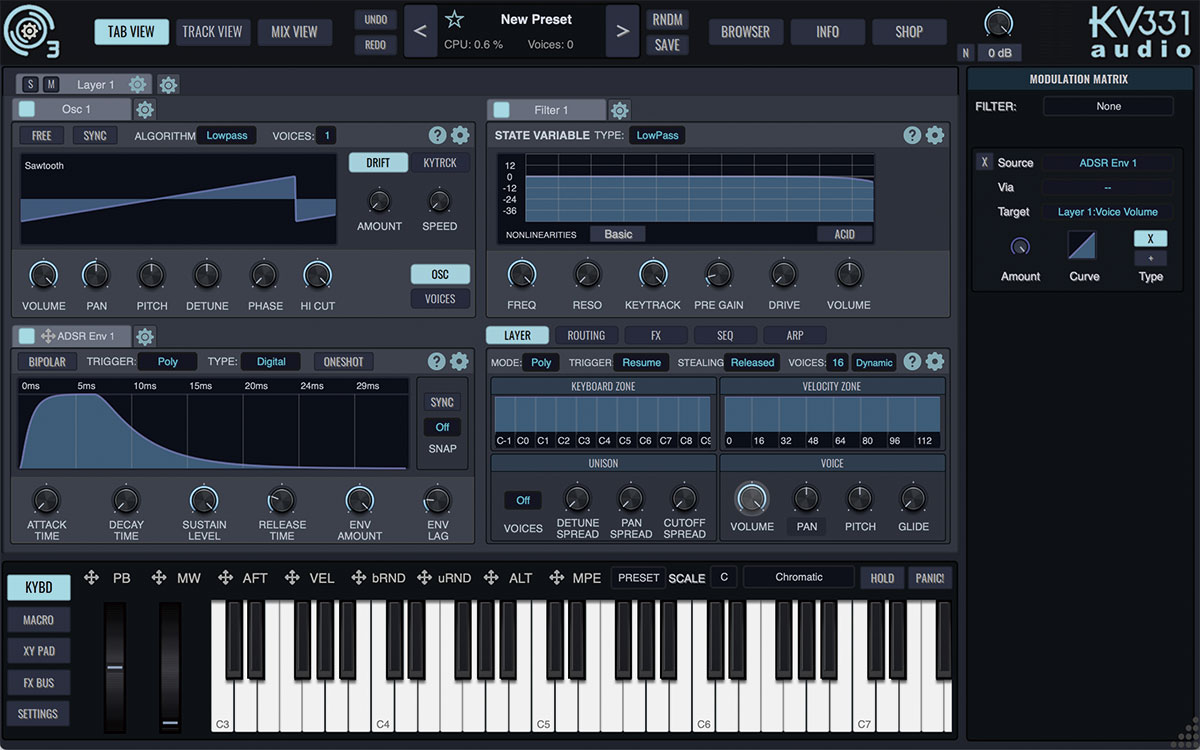Click the RNDM randomize button
The image size is (1200, 750).
[667, 20]
